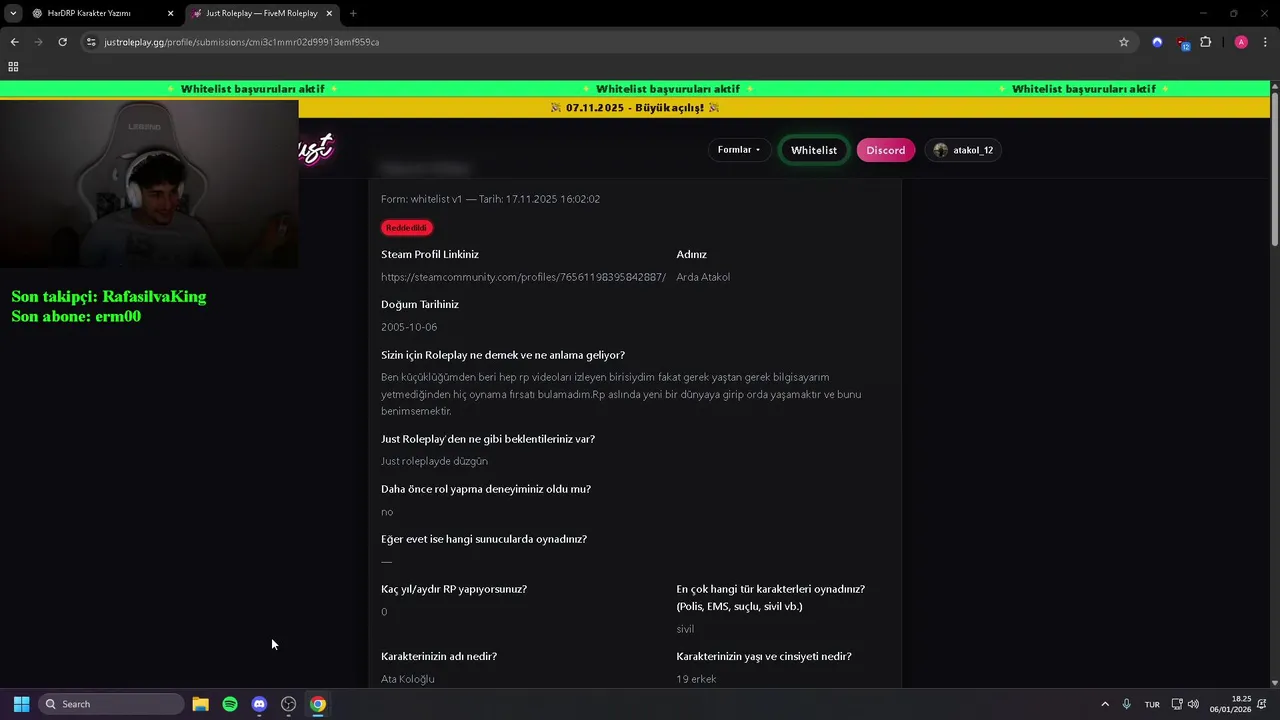Viewport: 1280px width, 720px height.
Task: View site information icon in address bar
Action: [x=91, y=42]
